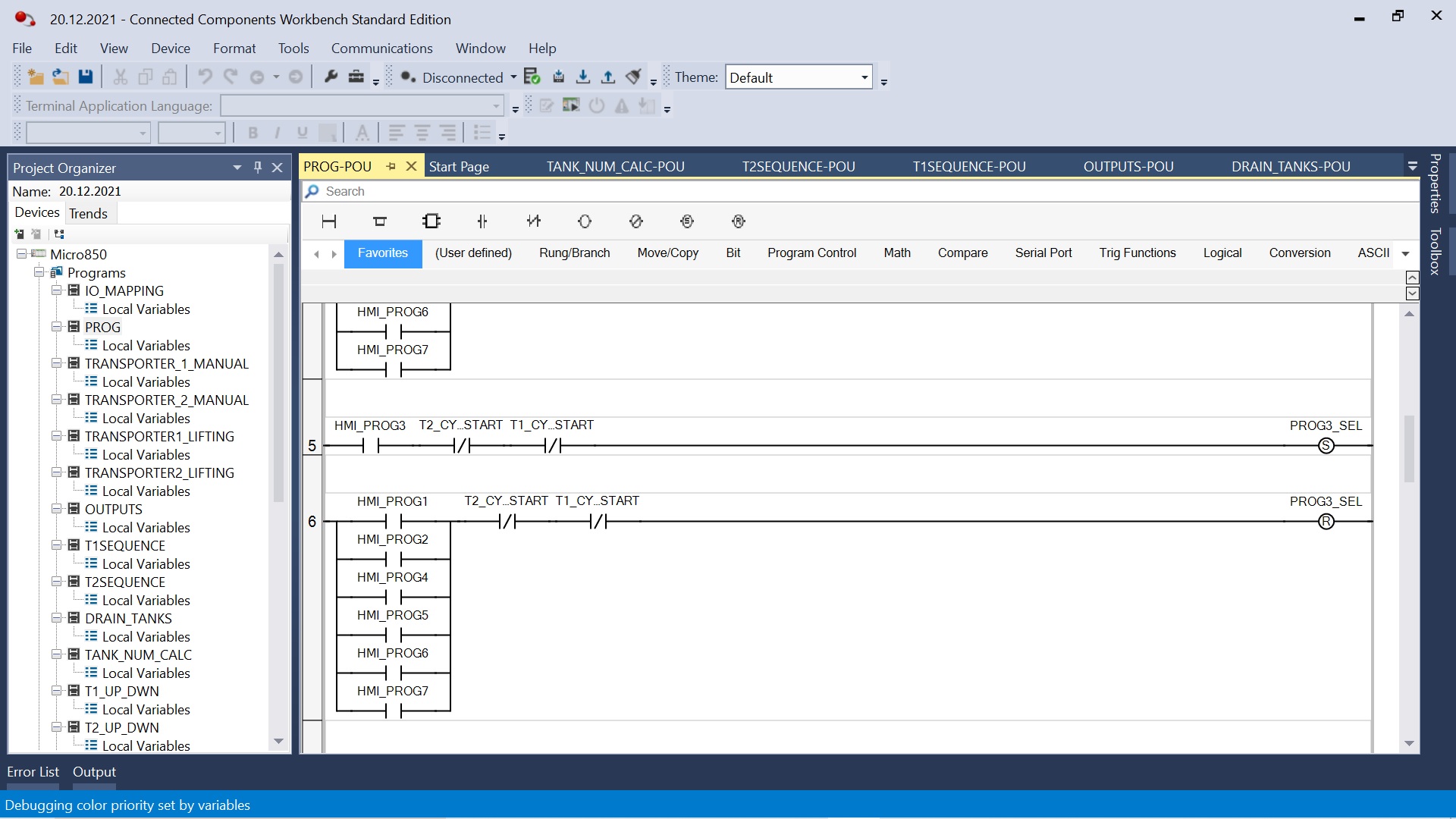This screenshot has width=1456, height=819.
Task: Open the Compare instruction category
Action: pyautogui.click(x=962, y=253)
